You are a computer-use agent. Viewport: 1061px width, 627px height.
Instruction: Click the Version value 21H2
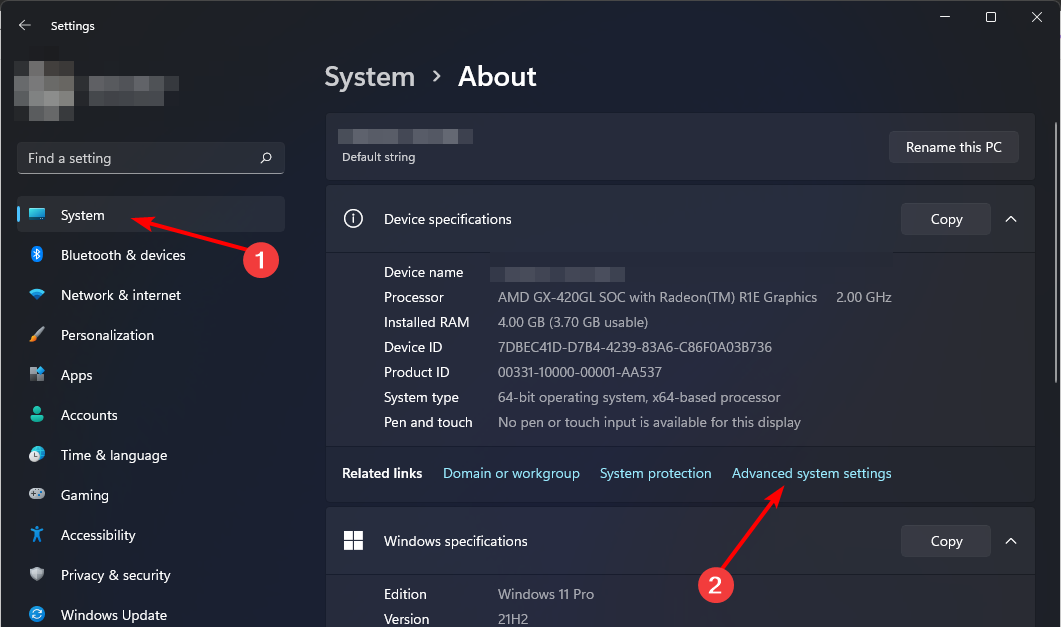[x=513, y=619]
